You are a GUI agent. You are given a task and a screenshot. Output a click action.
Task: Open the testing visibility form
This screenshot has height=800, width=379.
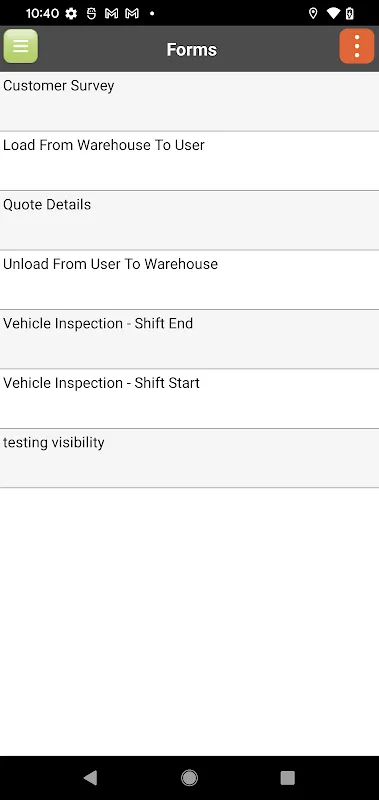189,458
